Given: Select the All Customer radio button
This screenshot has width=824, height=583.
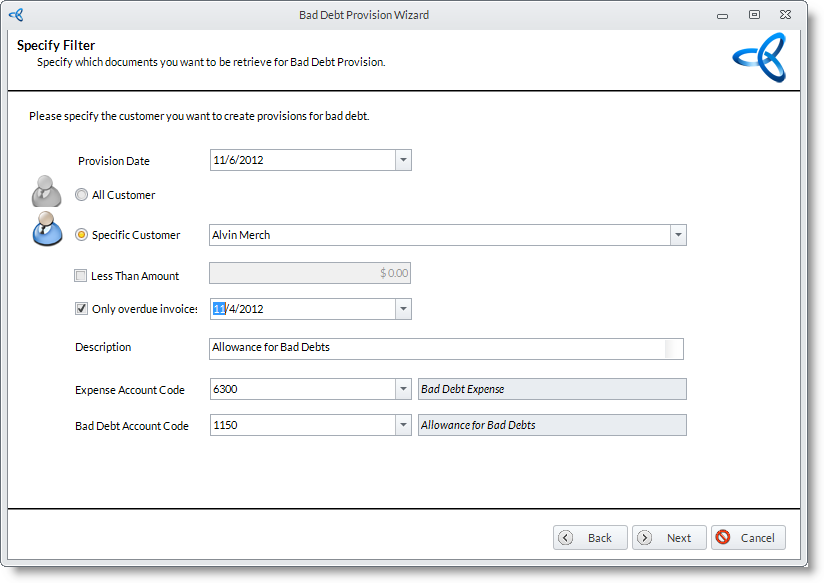Looking at the screenshot, I should (82, 195).
